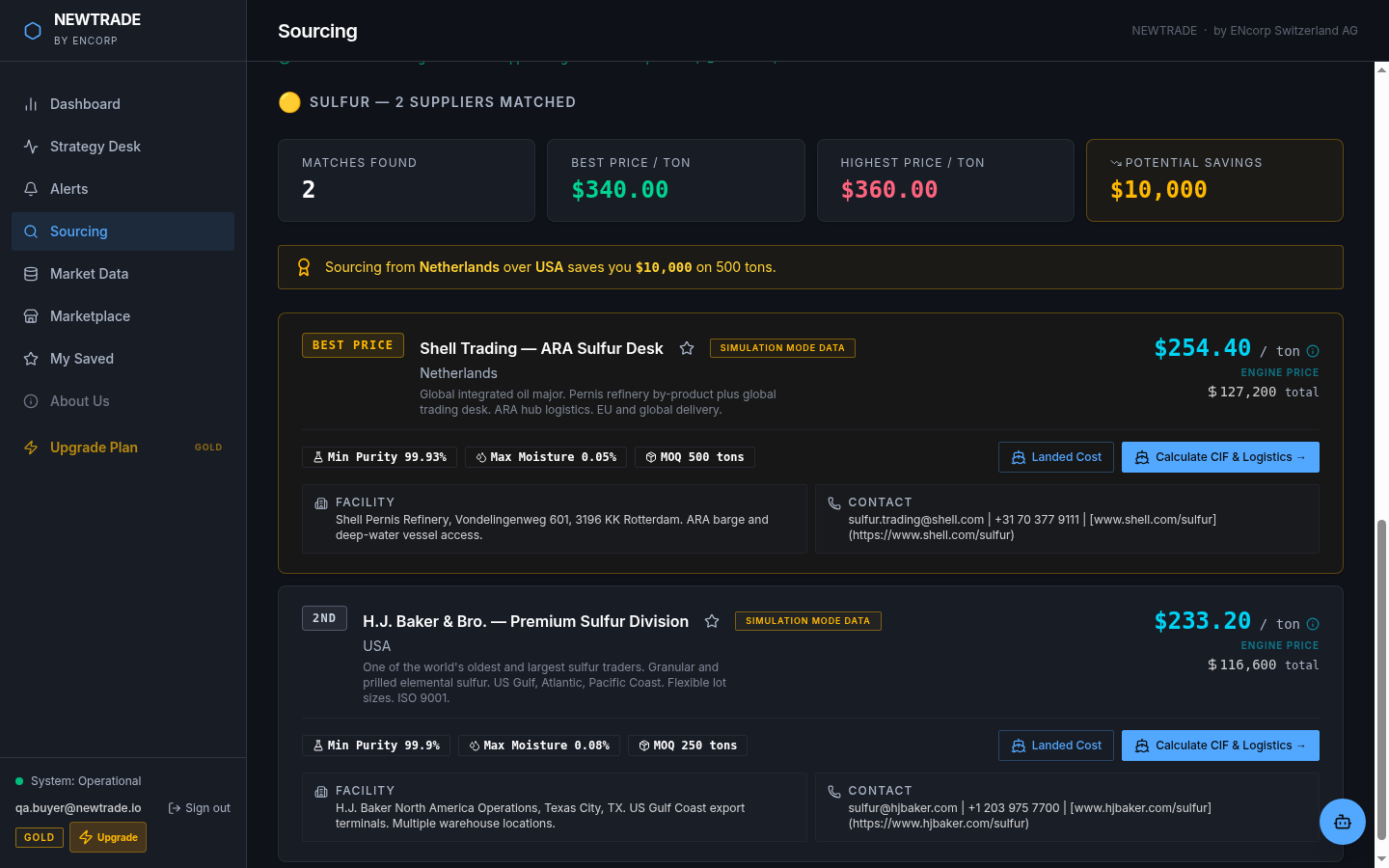
Task: Click the Marketplace store icon
Action: (31, 316)
